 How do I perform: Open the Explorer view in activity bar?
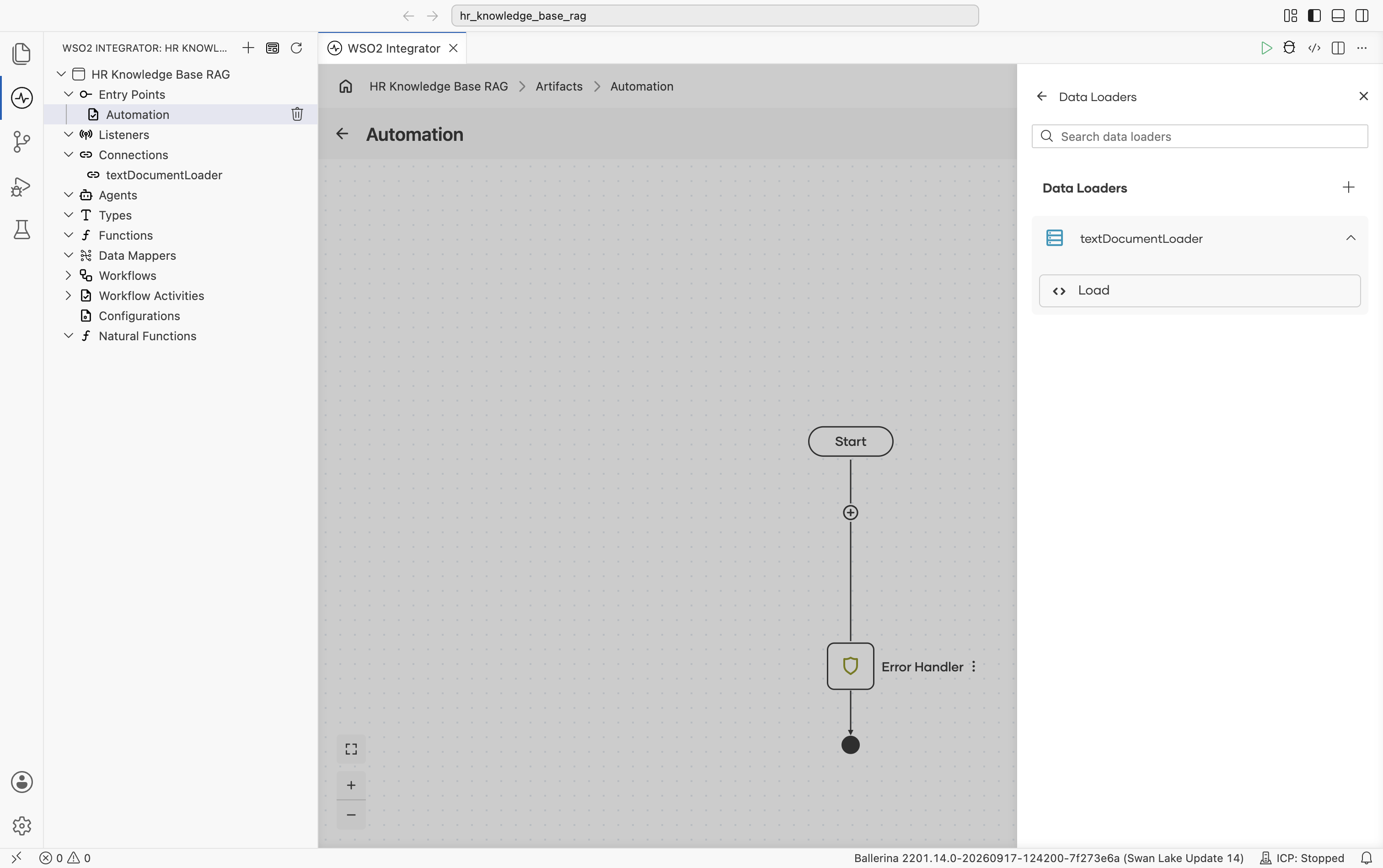[21, 54]
